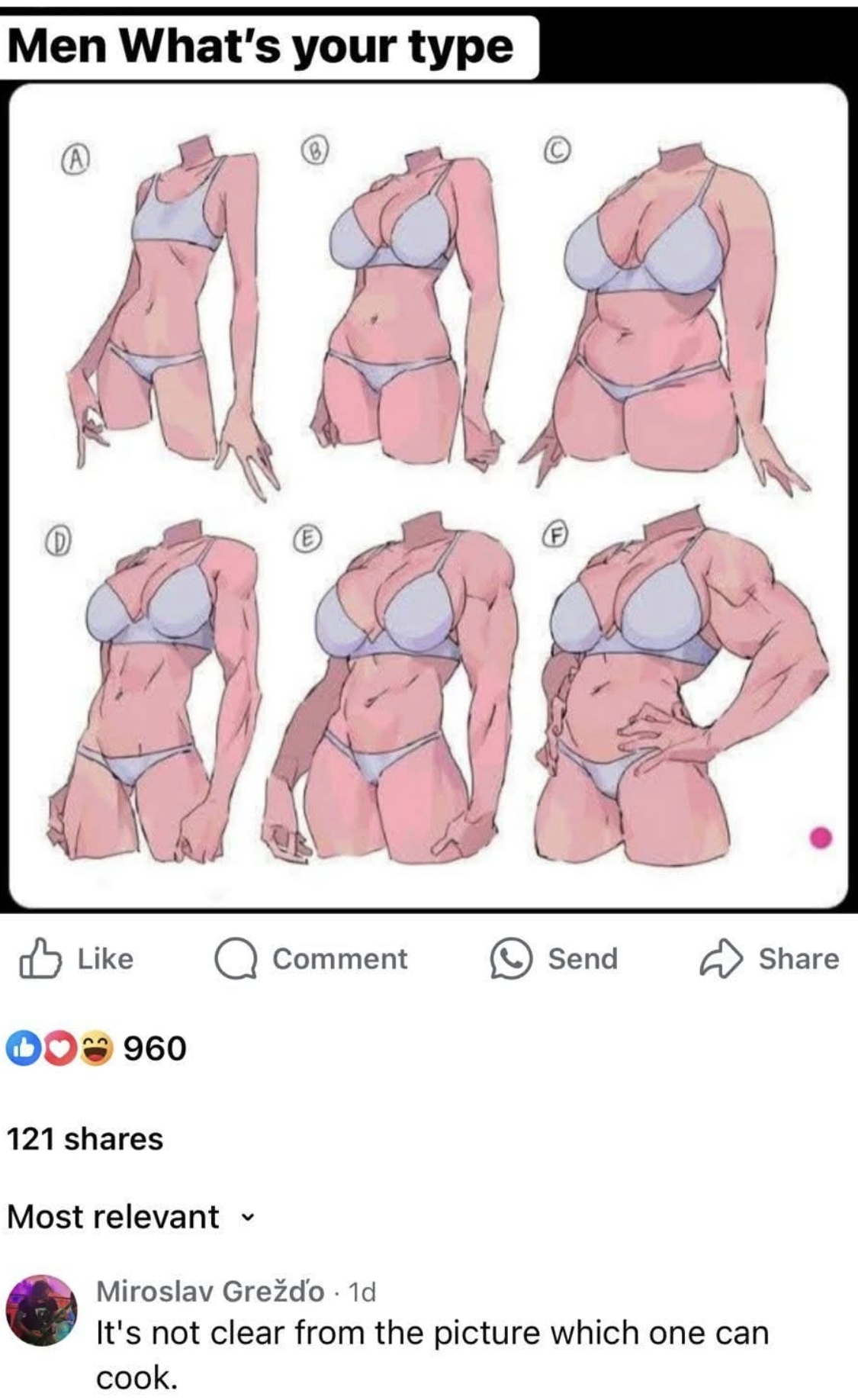Click the Comment button label

[340, 959]
